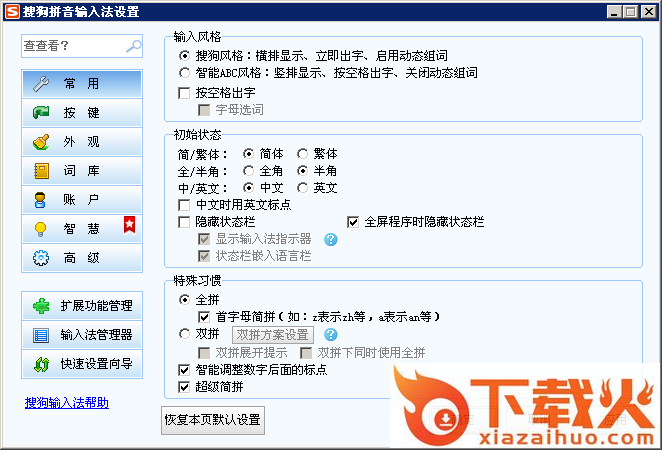This screenshot has width=662, height=450.
Task: Open the 智慧 settings tab
Action: pos(82,229)
